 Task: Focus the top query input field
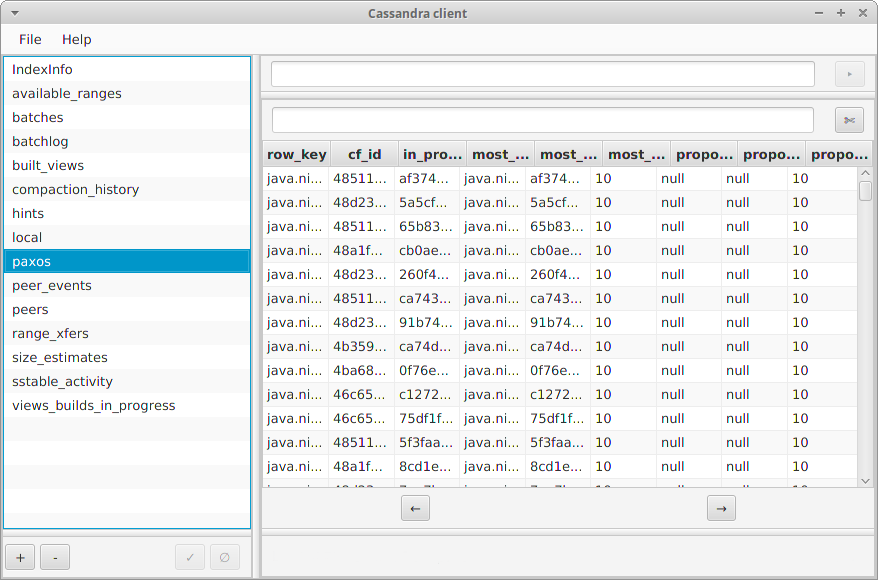pyautogui.click(x=543, y=74)
